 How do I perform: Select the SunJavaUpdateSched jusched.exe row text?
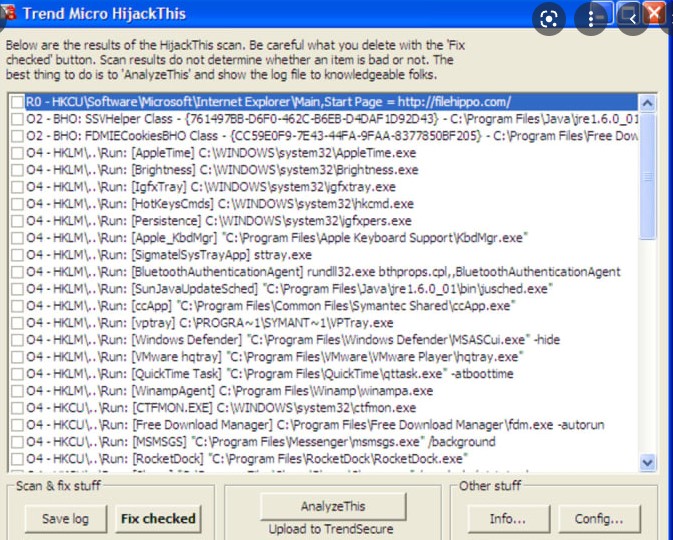pyautogui.click(x=290, y=289)
